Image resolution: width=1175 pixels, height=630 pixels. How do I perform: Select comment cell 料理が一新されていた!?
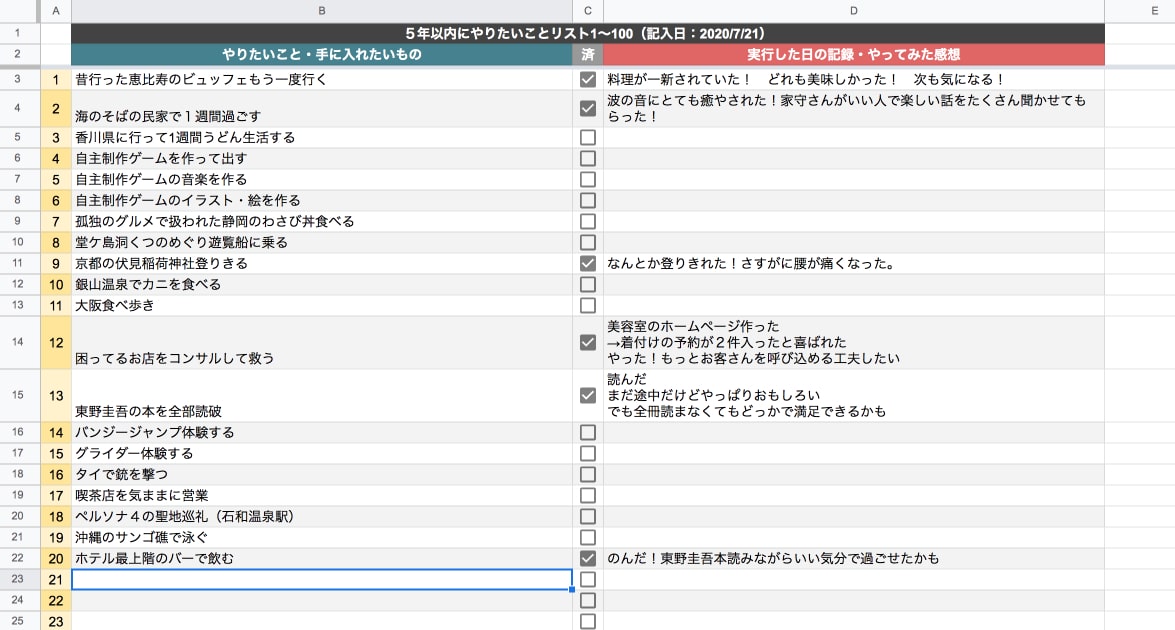pyautogui.click(x=854, y=79)
